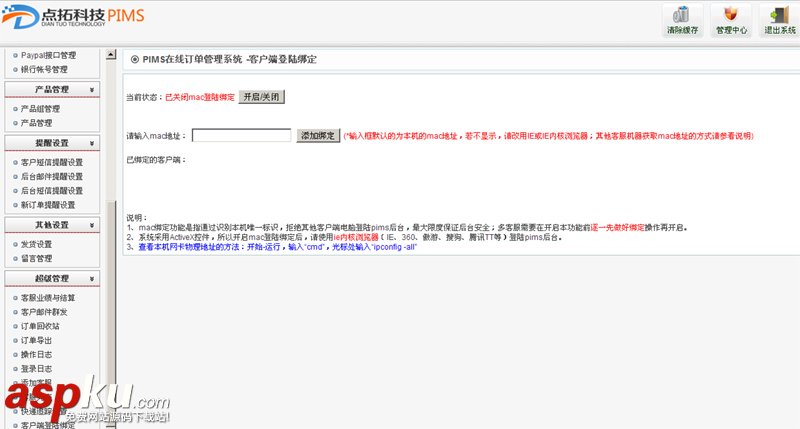This screenshot has width=800, height=429.
Task: Click the 点拓科技 PIMS logo
Action: pos(73,16)
